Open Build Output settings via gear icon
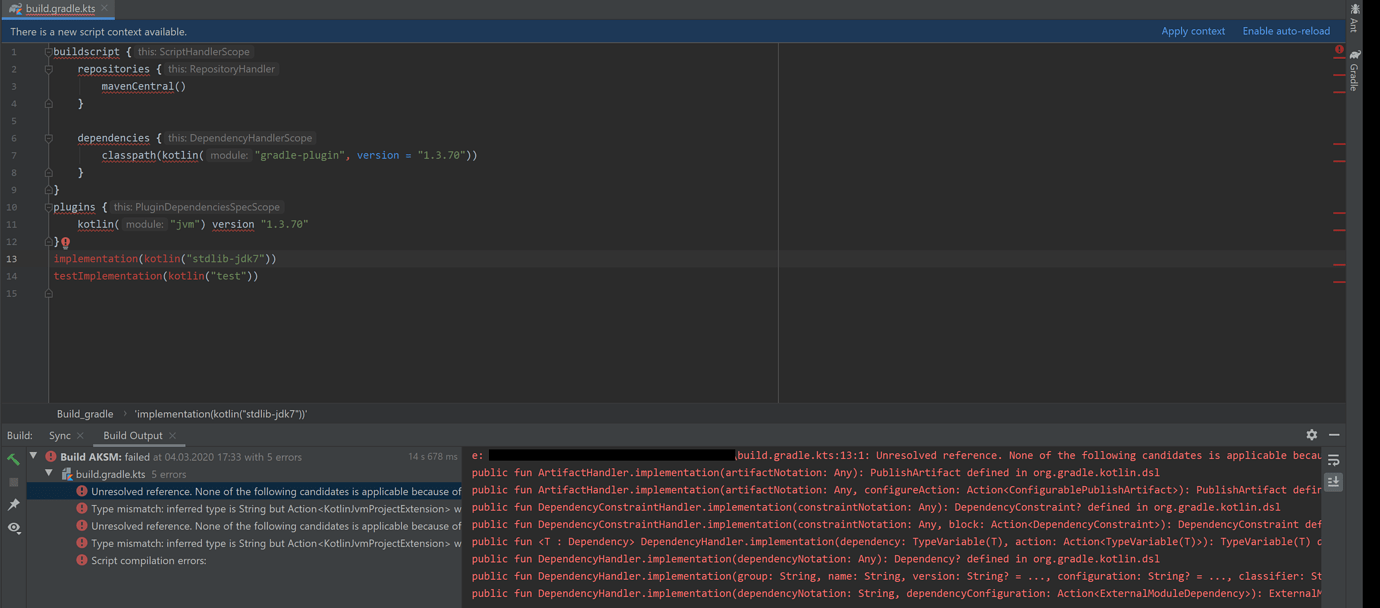Image resolution: width=1380 pixels, height=608 pixels. pyautogui.click(x=1311, y=436)
